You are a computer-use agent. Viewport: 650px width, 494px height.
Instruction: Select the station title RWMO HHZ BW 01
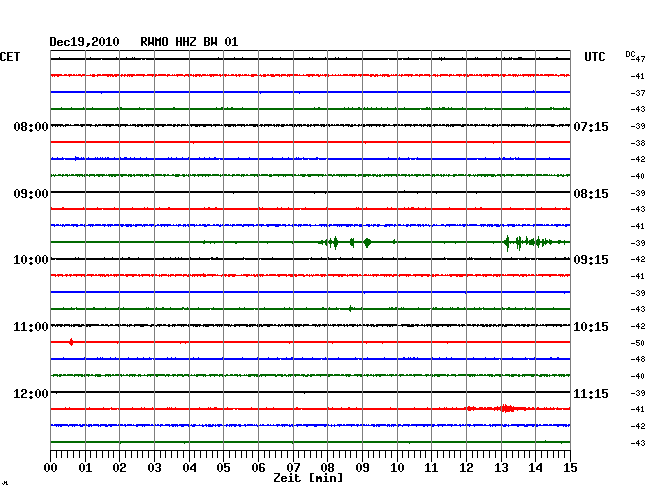coord(189,42)
